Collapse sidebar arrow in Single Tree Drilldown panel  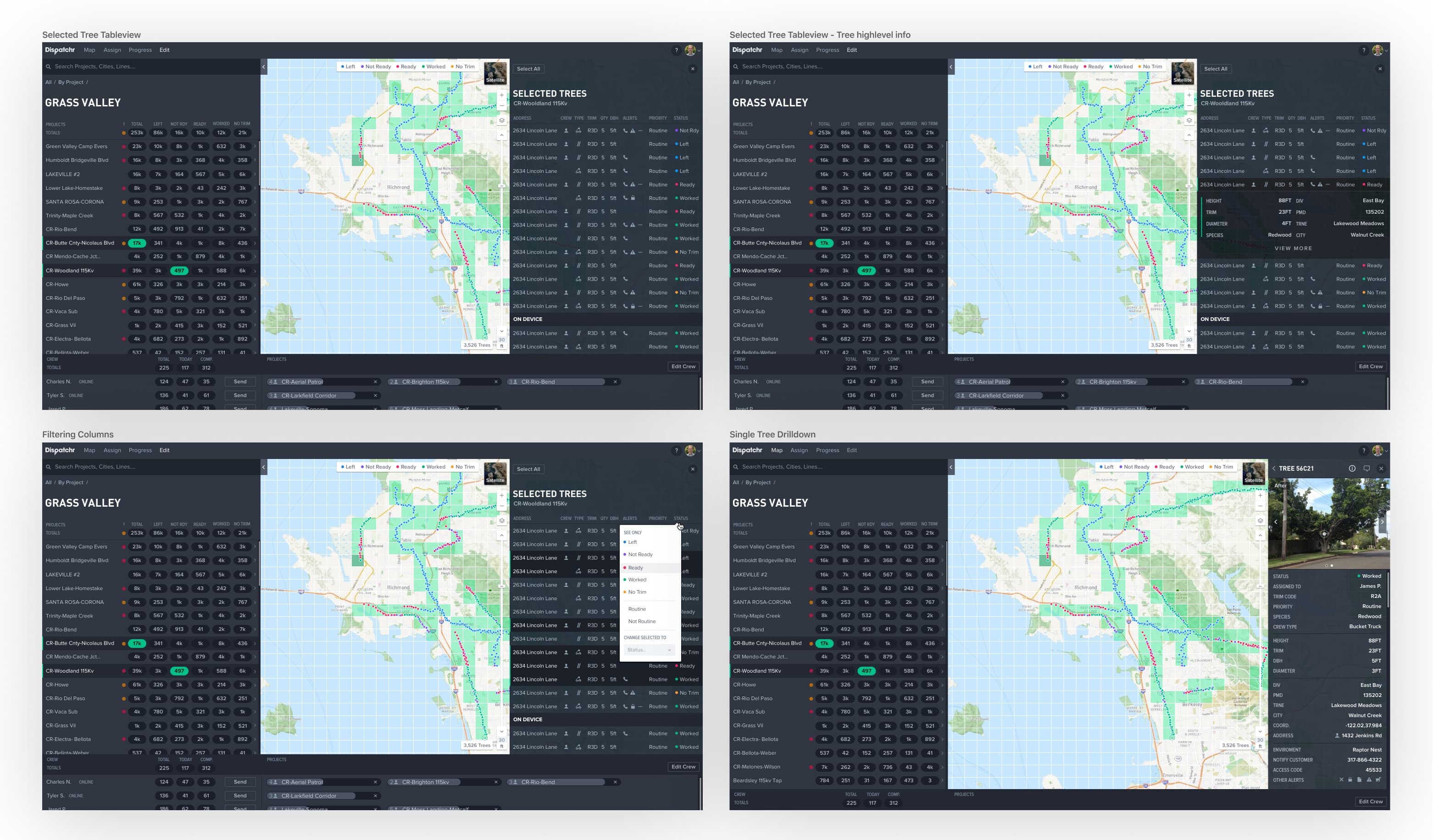(951, 467)
